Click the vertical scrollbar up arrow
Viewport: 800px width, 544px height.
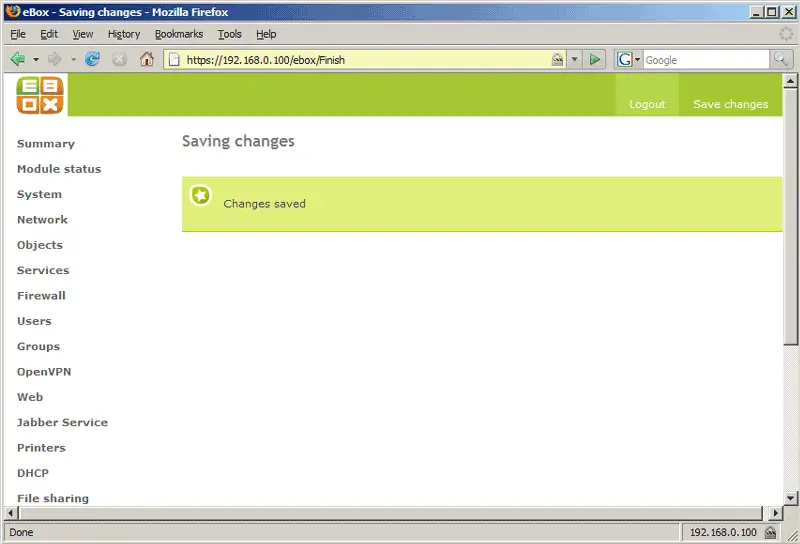[x=790, y=81]
